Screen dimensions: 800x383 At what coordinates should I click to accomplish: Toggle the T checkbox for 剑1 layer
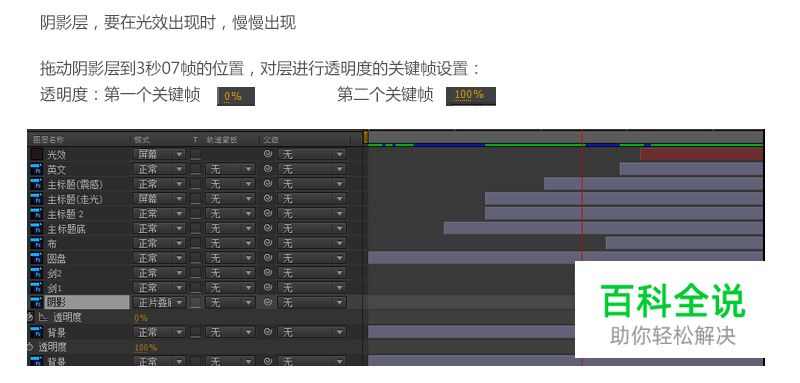(x=196, y=288)
